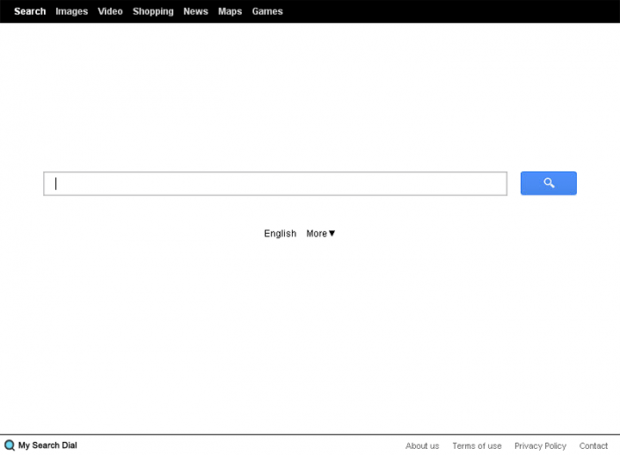Click the My Search Dial brand text
620x455 pixels.
point(47,446)
